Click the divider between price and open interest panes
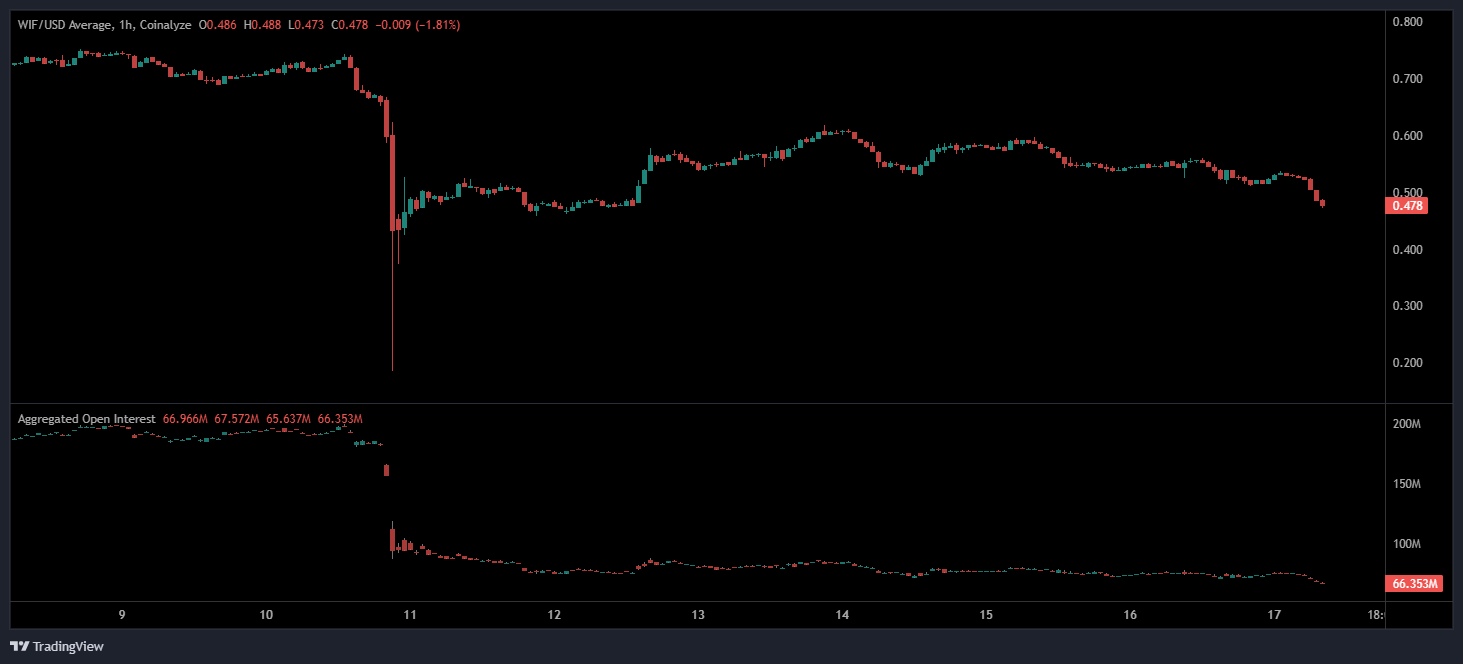The image size is (1463, 664). 700,403
